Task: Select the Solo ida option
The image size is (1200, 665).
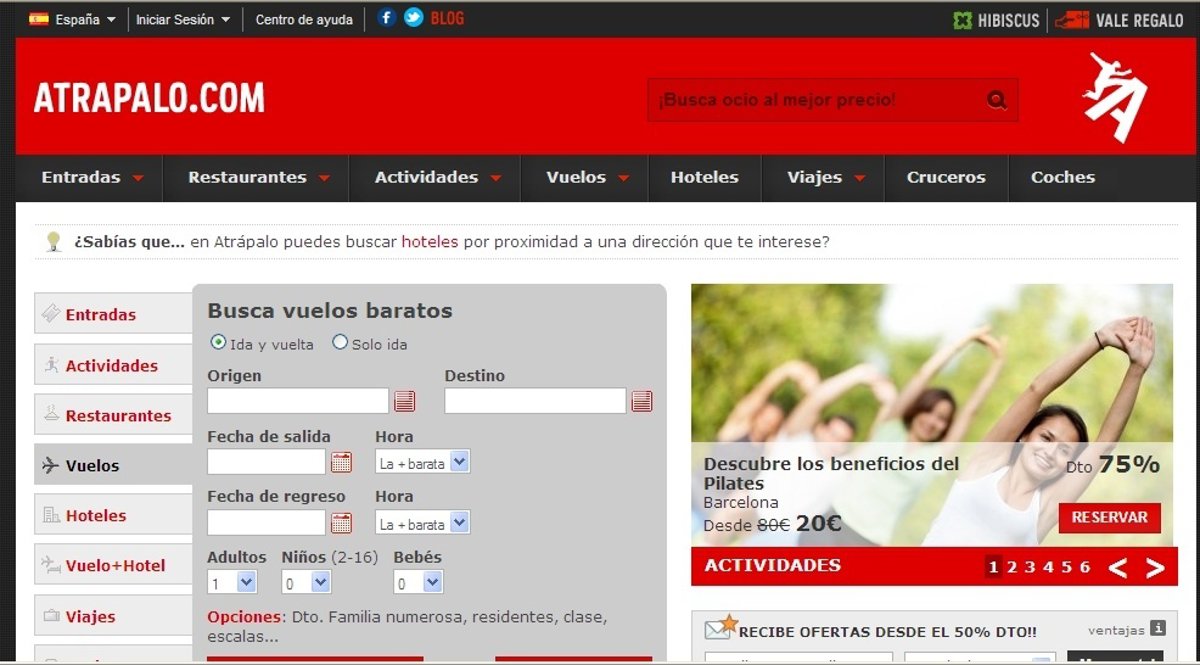Action: click(340, 343)
